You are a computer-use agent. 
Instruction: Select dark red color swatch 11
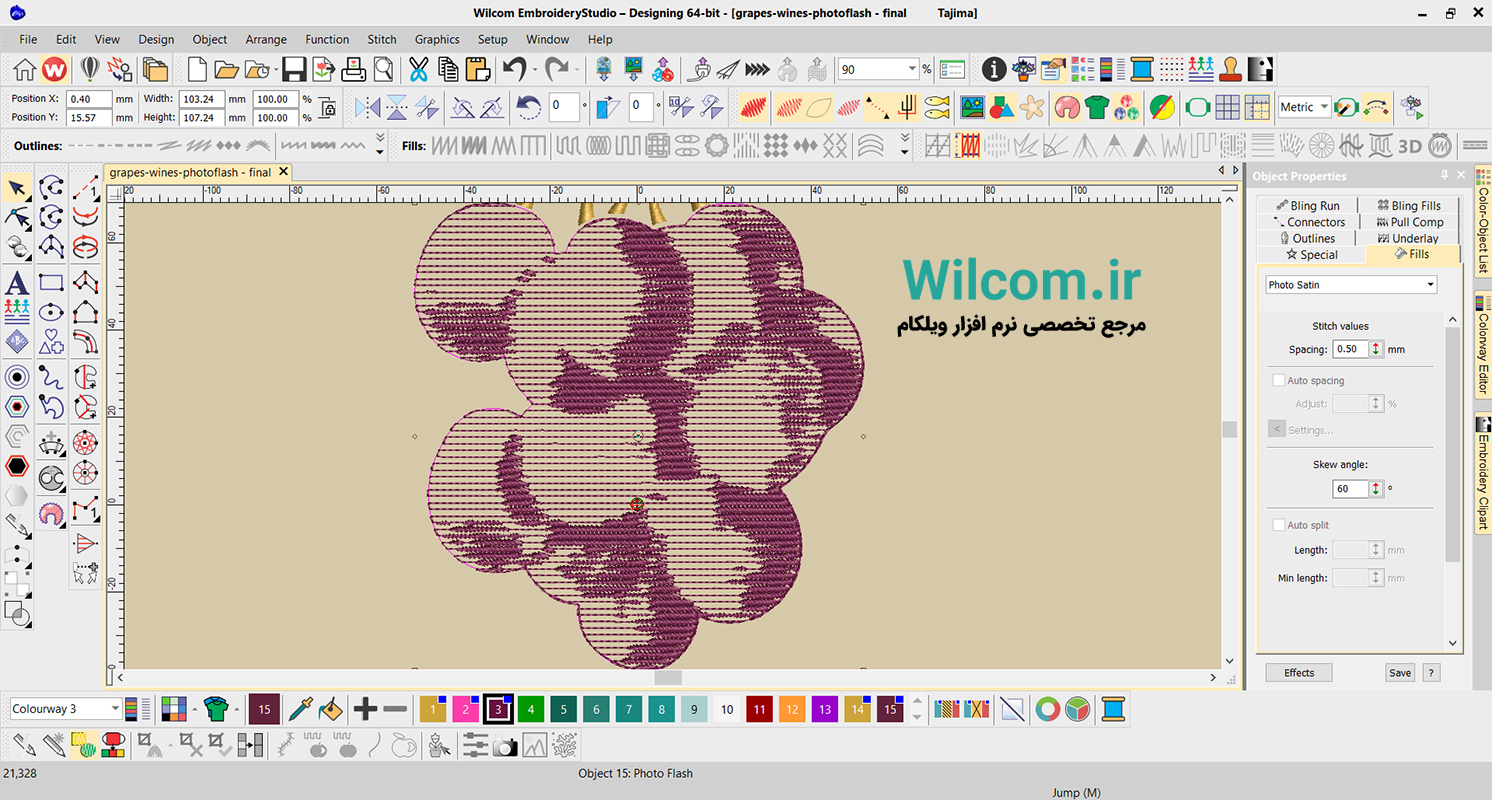760,709
